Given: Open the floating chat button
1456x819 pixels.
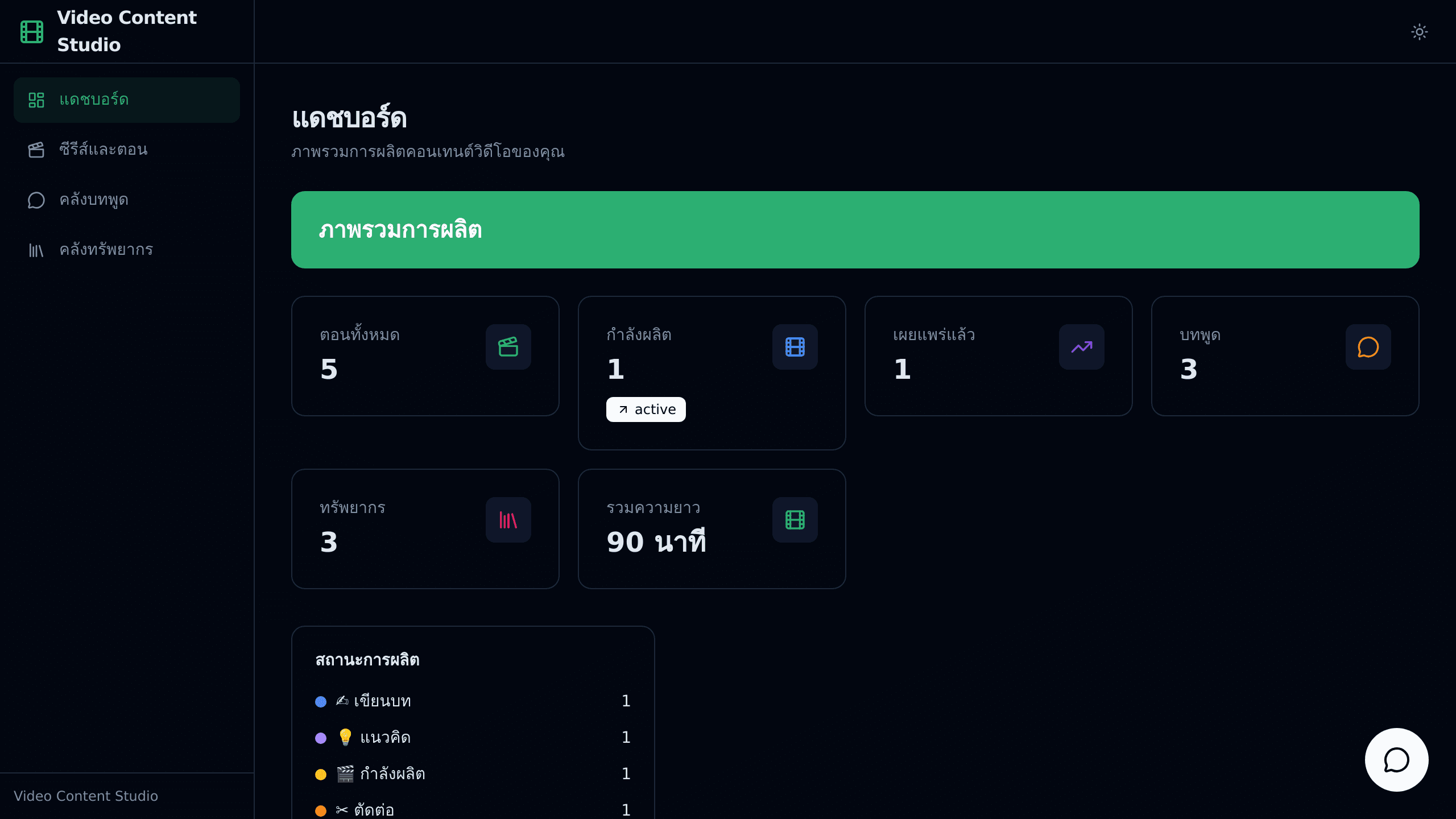Looking at the screenshot, I should [1397, 760].
